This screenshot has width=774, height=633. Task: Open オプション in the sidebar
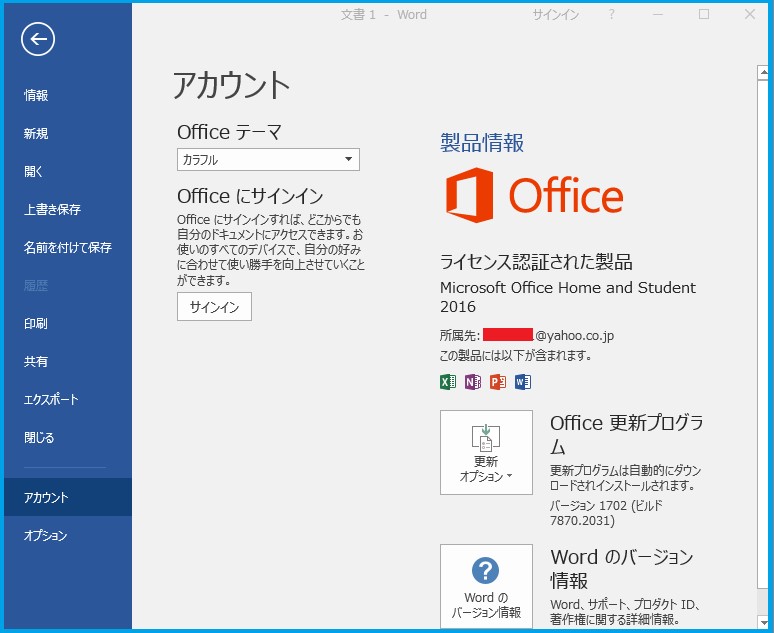point(68,535)
